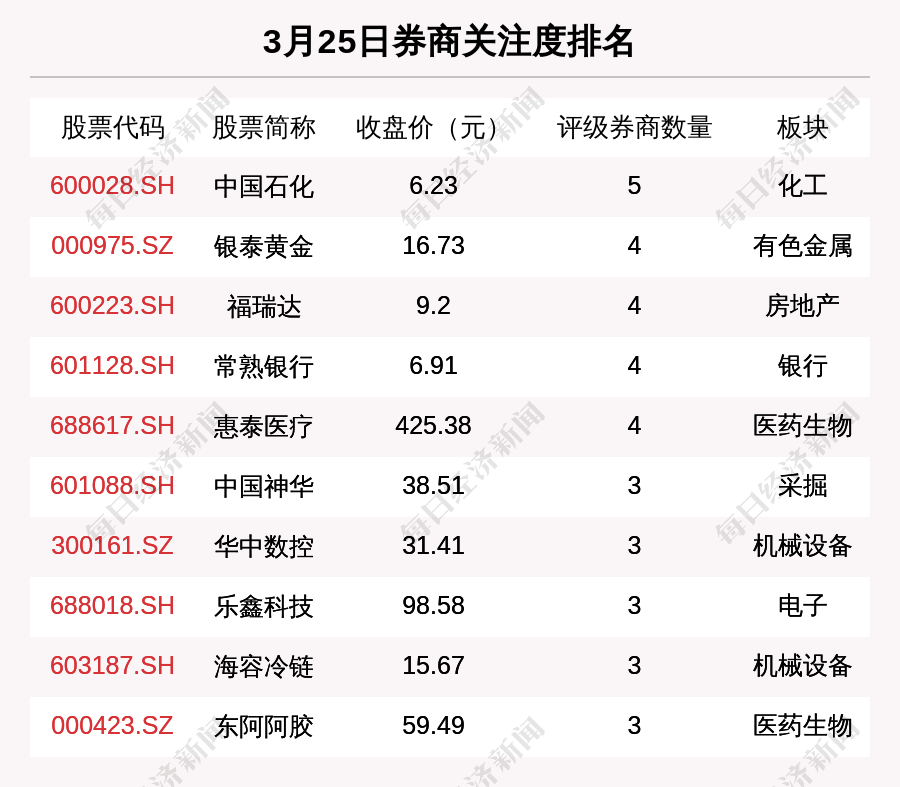Click broker count 3 for 中国神华
The width and height of the screenshot is (900, 787).
[634, 486]
